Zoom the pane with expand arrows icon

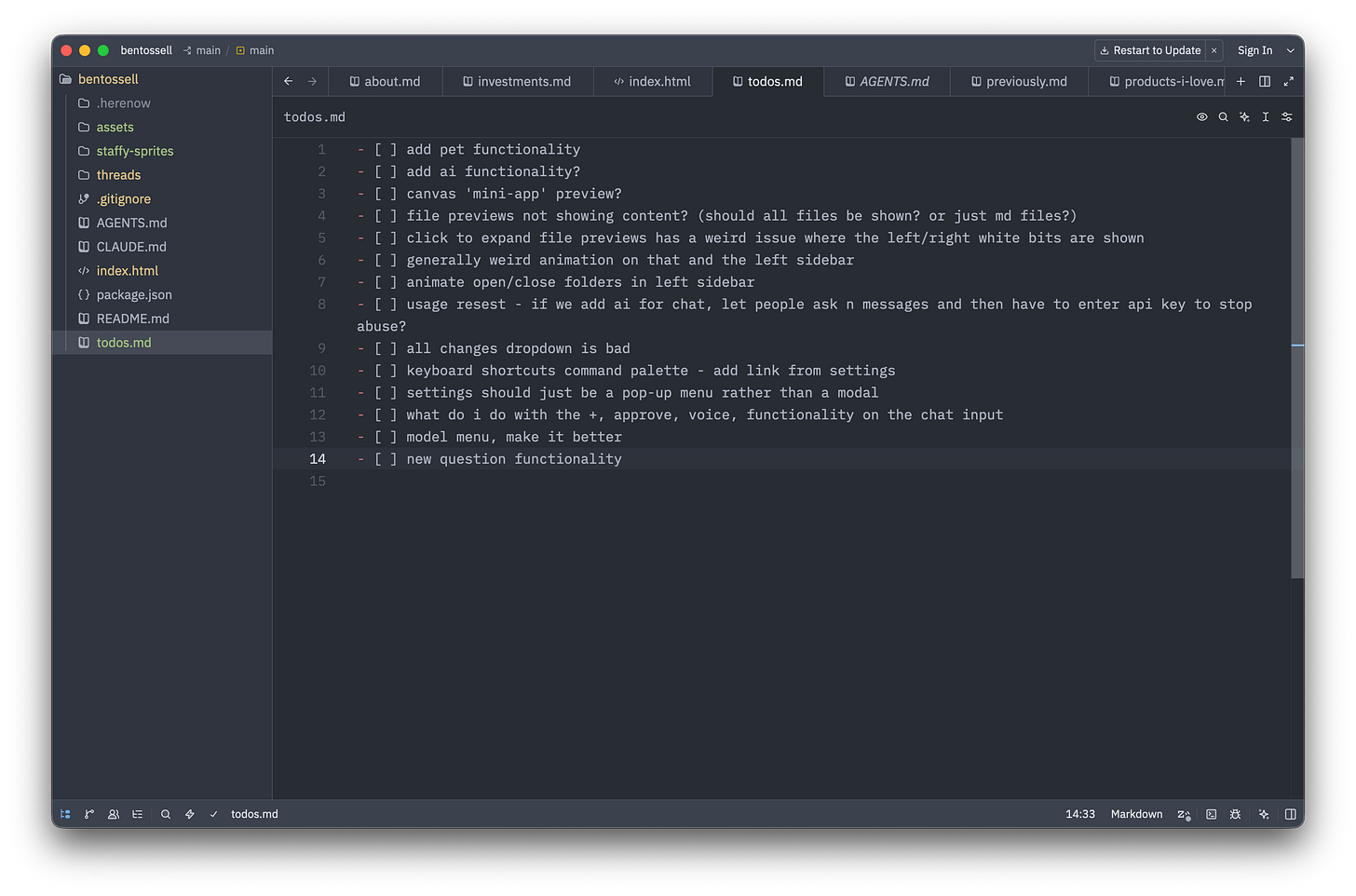pos(1289,82)
